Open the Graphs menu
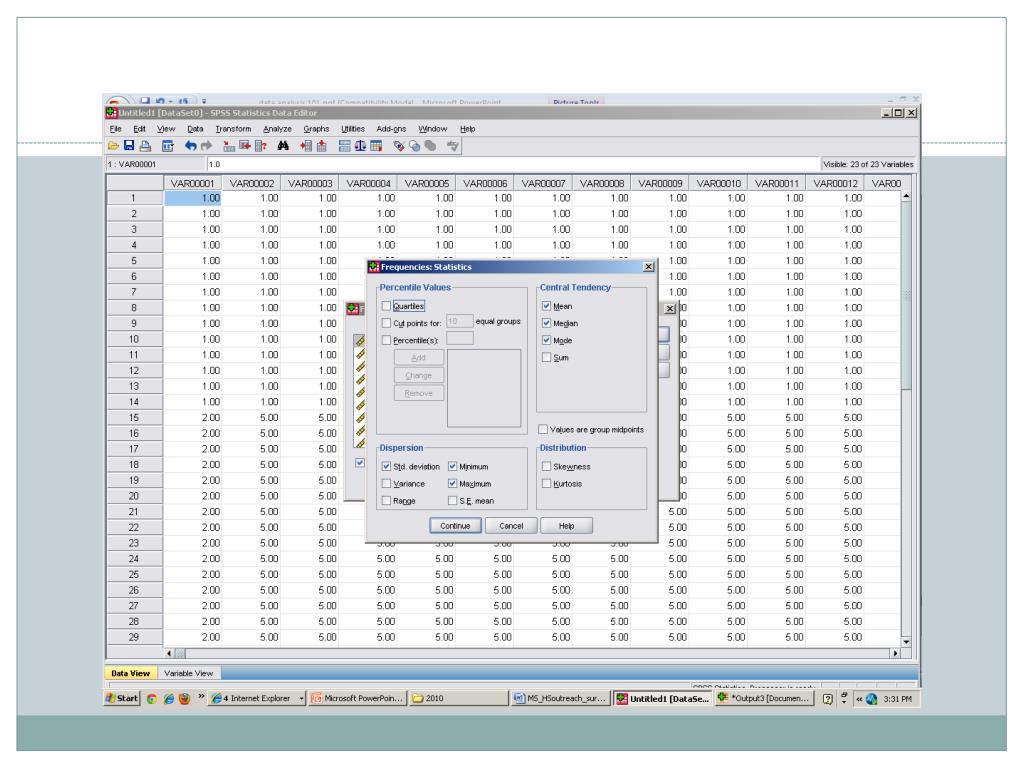The width and height of the screenshot is (1024, 768). [x=316, y=129]
